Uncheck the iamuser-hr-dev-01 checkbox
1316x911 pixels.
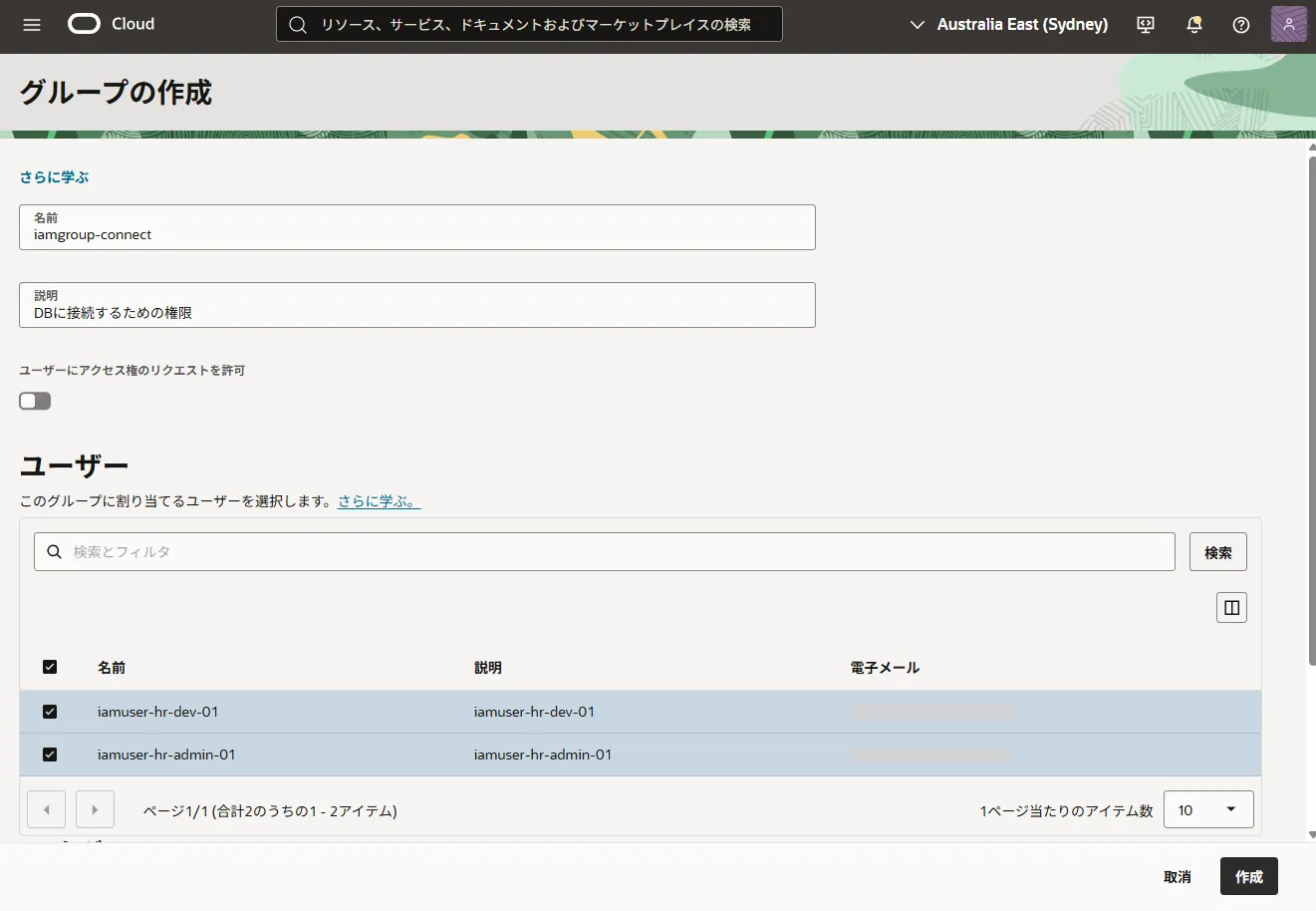pyautogui.click(x=50, y=712)
